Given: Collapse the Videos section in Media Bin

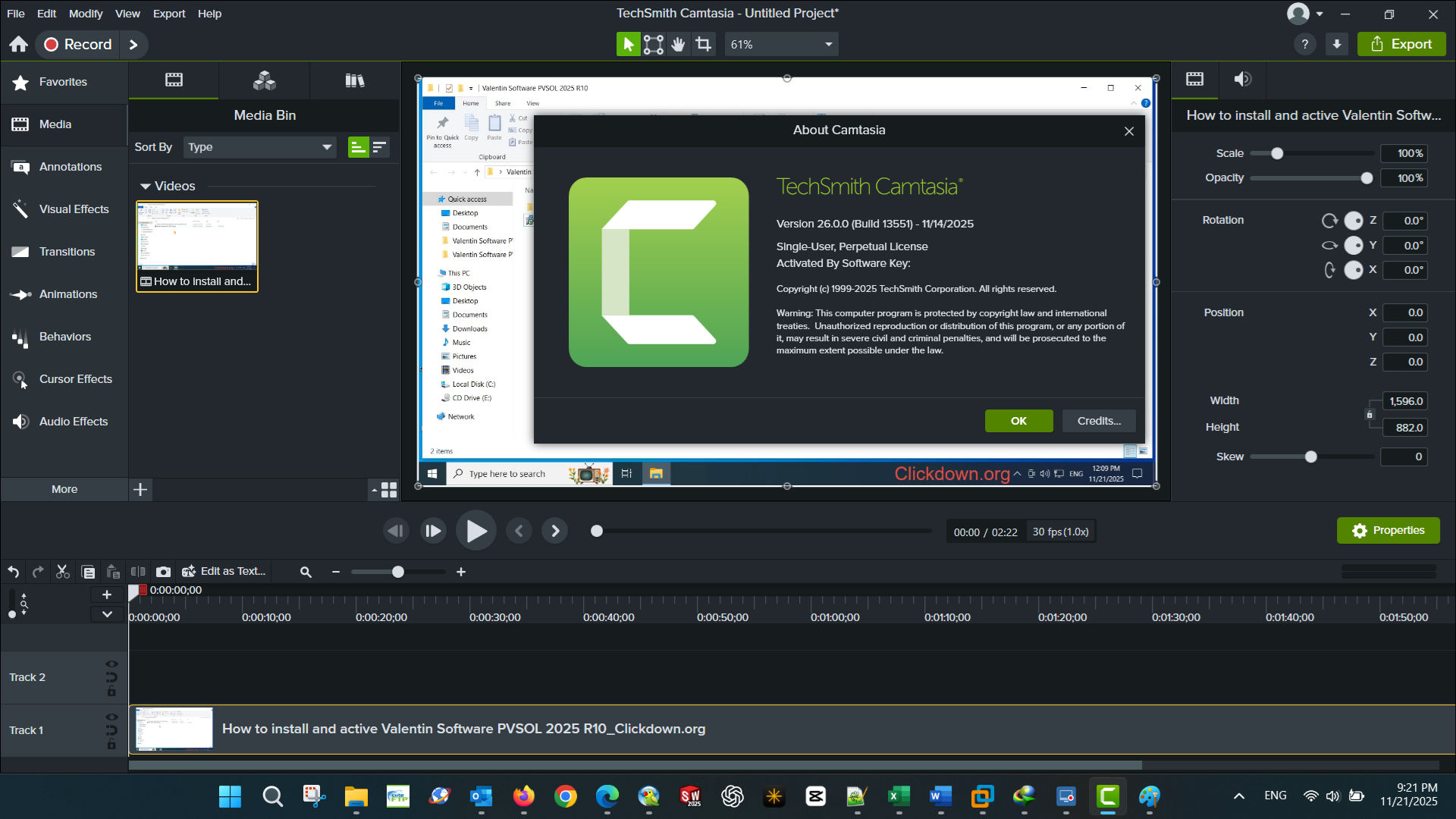Looking at the screenshot, I should point(145,186).
